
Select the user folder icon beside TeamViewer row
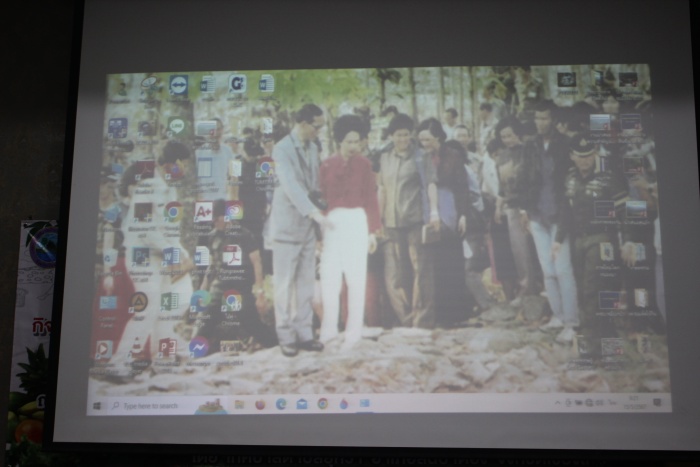121,88
